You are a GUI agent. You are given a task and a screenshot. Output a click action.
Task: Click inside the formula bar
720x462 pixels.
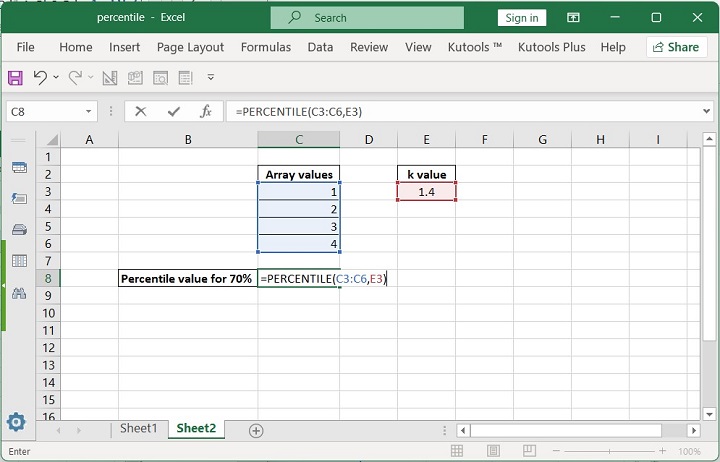click(x=464, y=112)
